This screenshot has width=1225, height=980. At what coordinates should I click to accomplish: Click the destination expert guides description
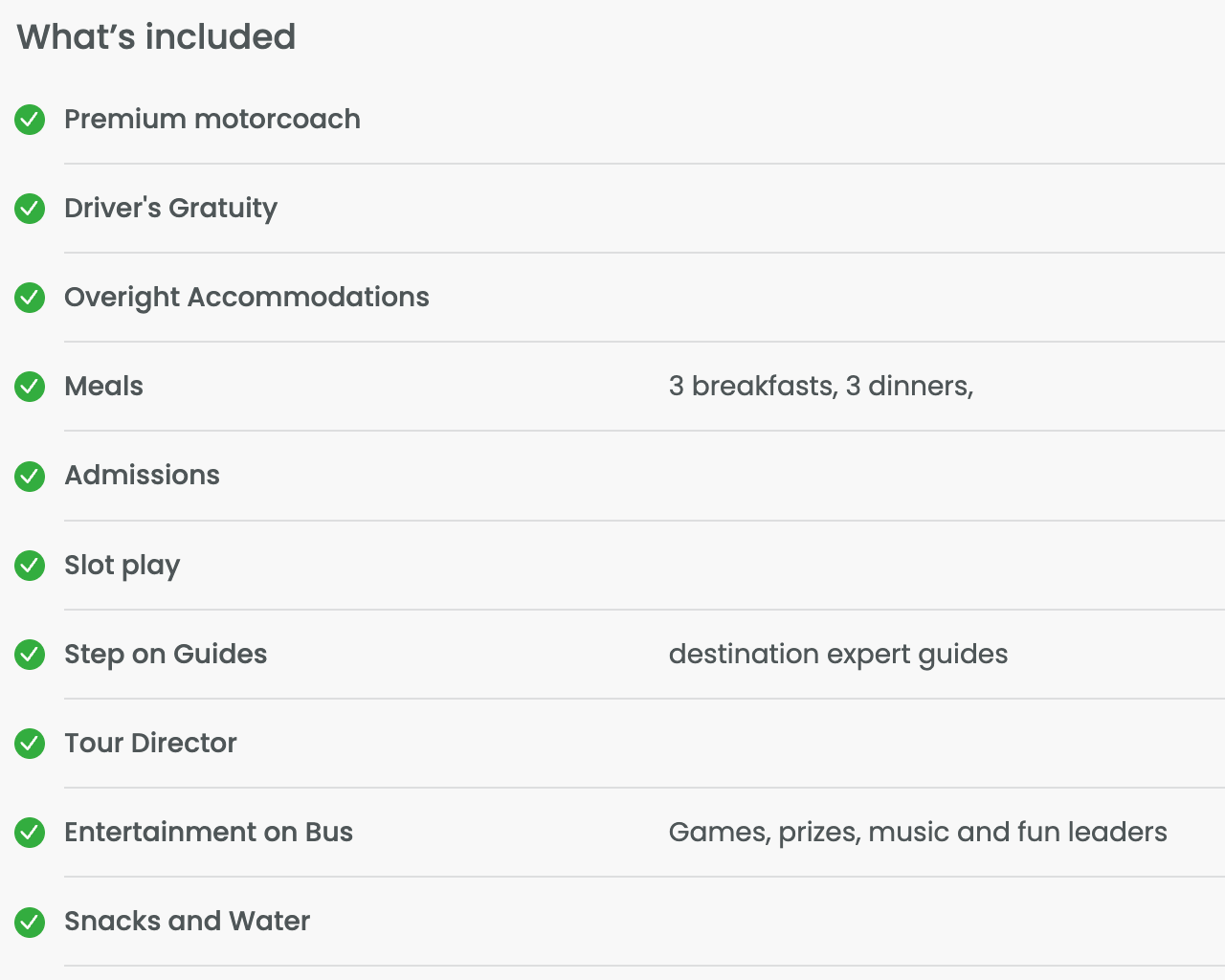[837, 655]
